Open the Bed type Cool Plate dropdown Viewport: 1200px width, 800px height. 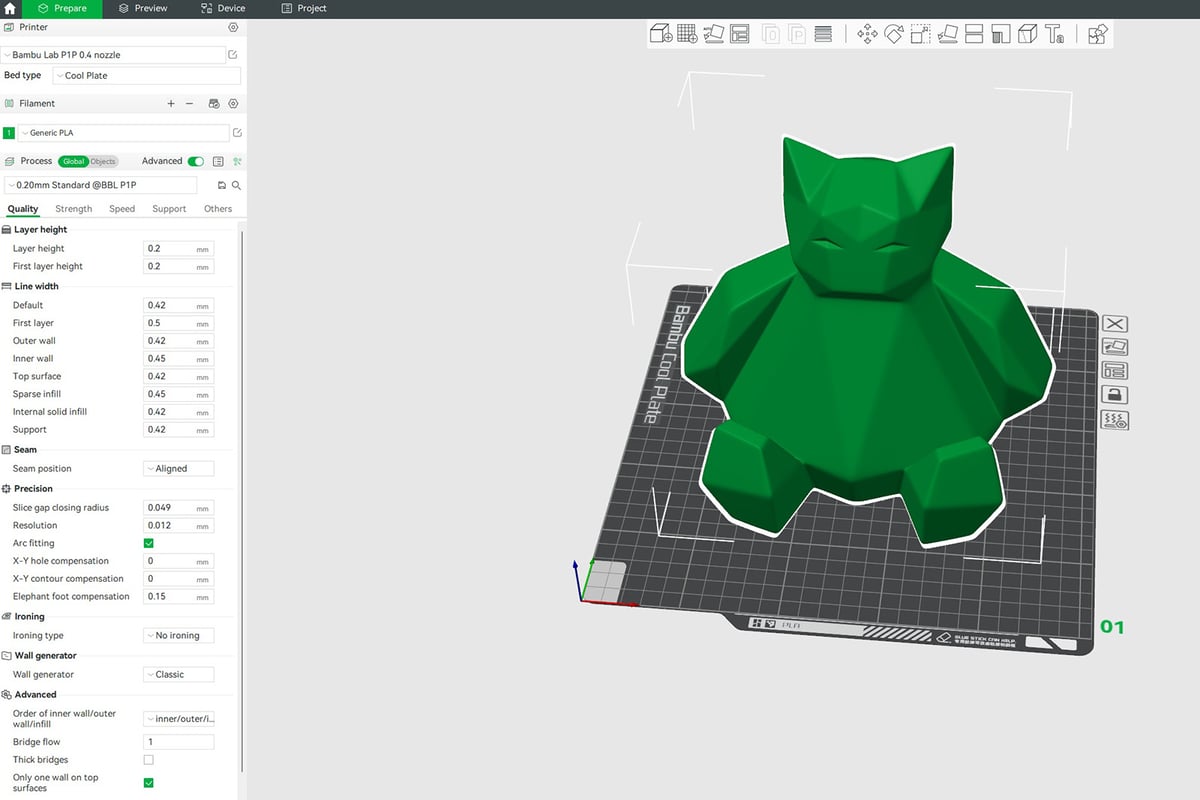click(x=146, y=76)
